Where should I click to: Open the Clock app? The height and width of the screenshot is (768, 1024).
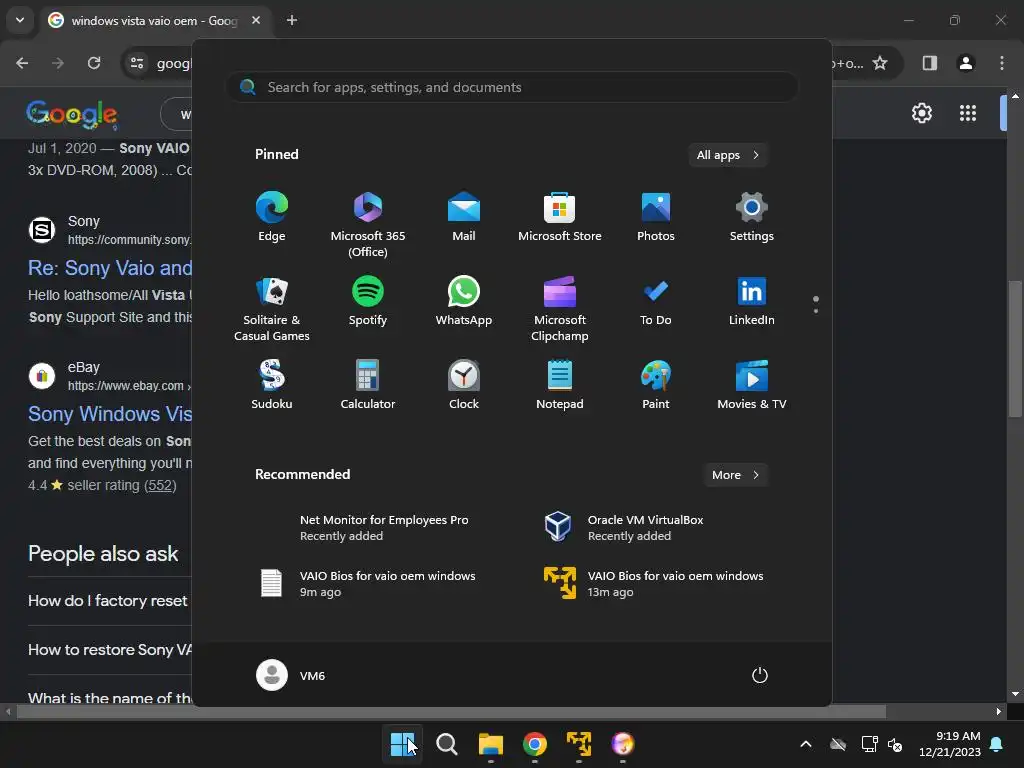tap(464, 385)
